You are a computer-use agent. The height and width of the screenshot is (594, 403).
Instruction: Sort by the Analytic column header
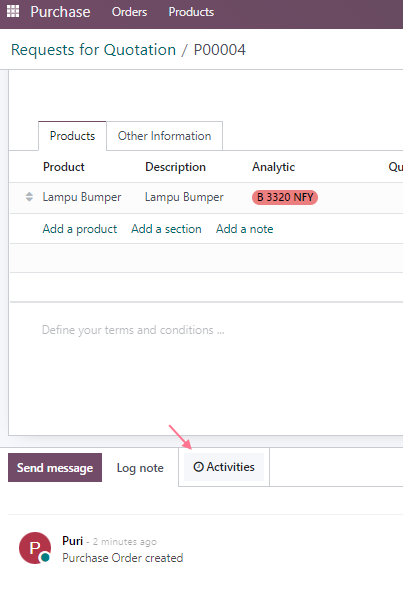coord(273,167)
